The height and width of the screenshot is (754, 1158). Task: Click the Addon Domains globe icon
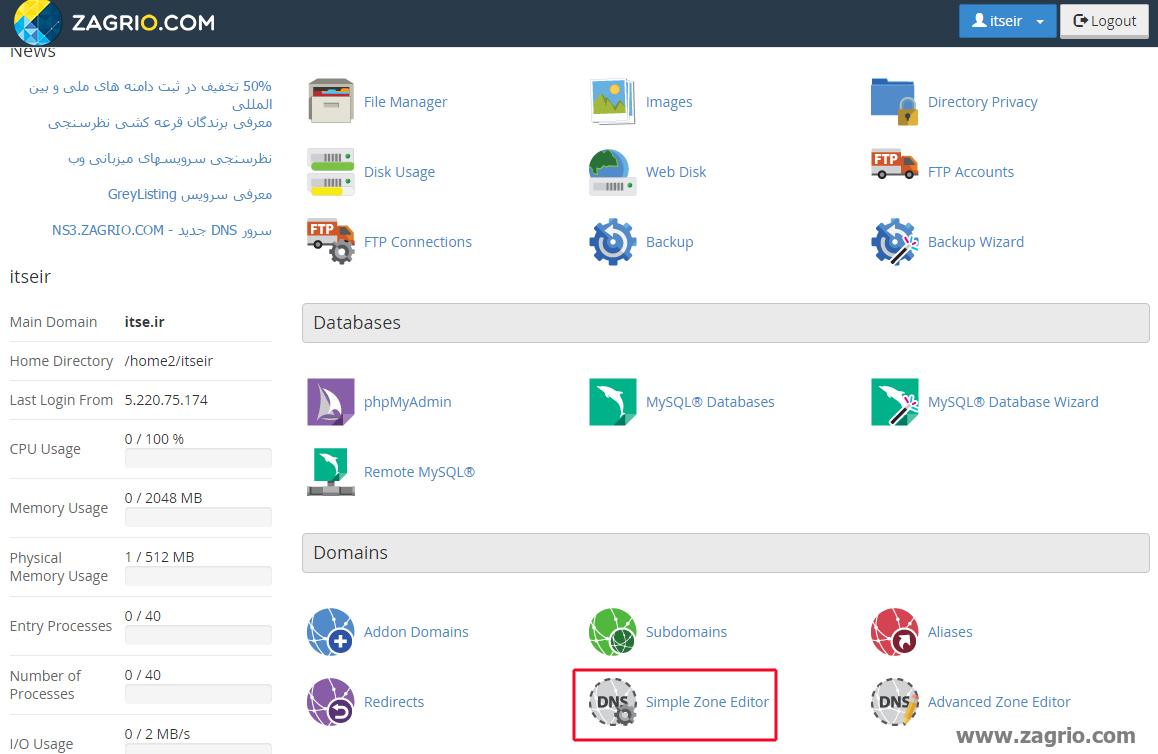point(331,631)
